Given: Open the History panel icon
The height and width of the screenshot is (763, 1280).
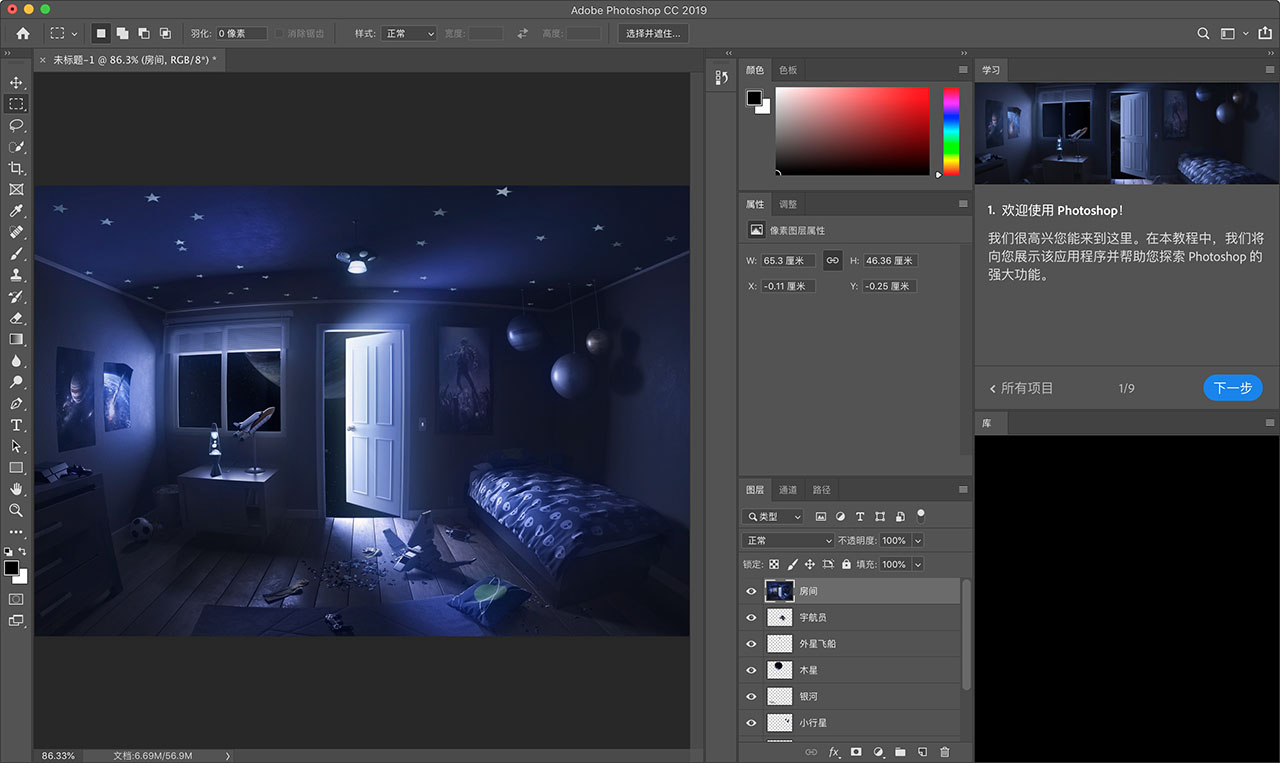Looking at the screenshot, I should click(x=722, y=78).
